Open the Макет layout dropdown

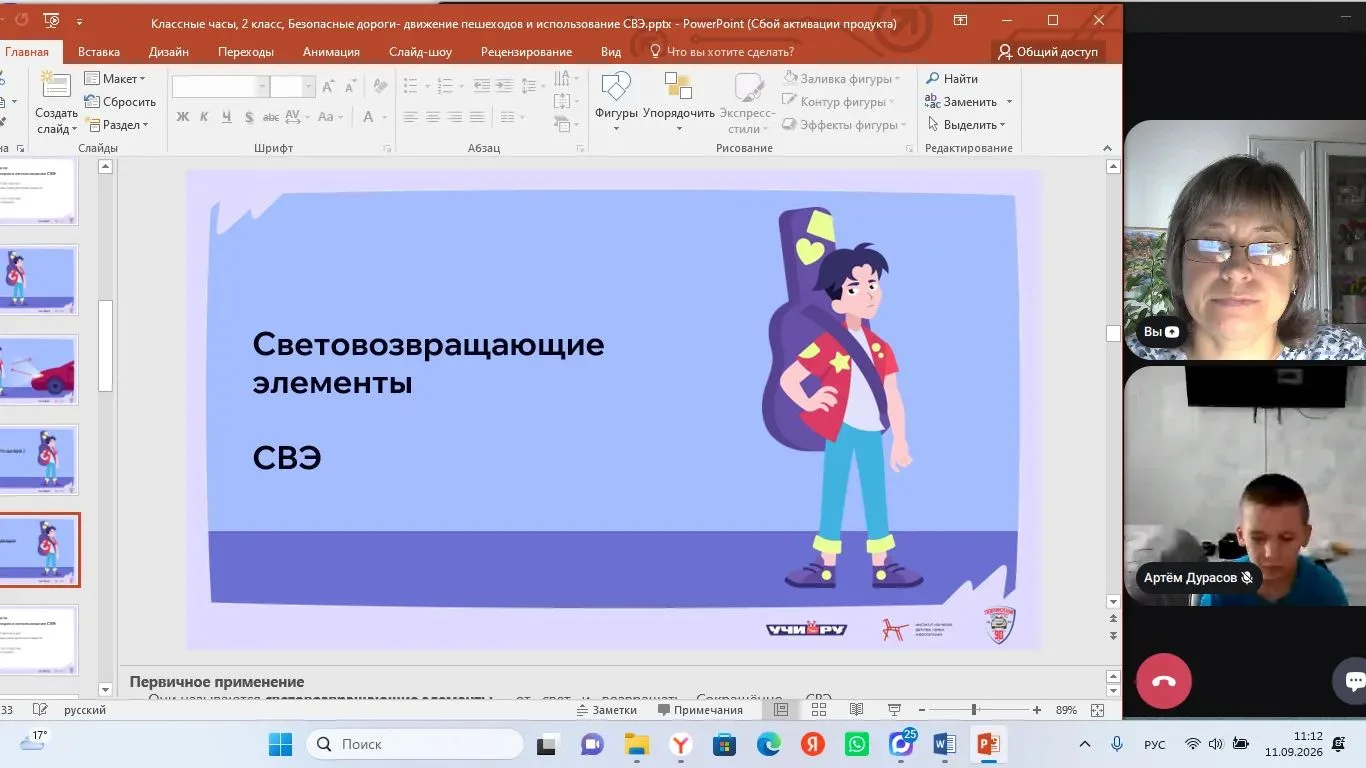click(115, 79)
